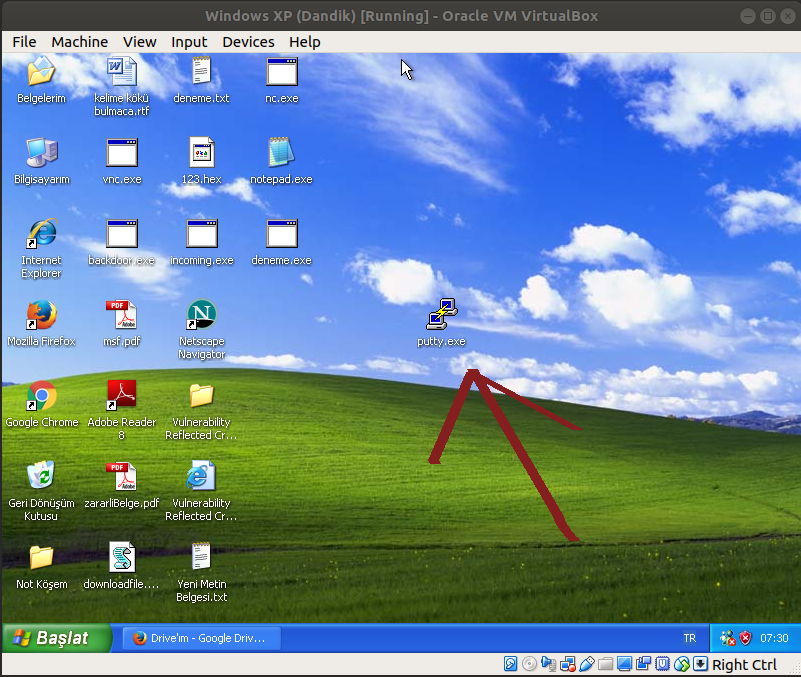Image resolution: width=801 pixels, height=677 pixels.
Task: Select the kelime kökü bulmaca.rtf document
Action: point(122,72)
